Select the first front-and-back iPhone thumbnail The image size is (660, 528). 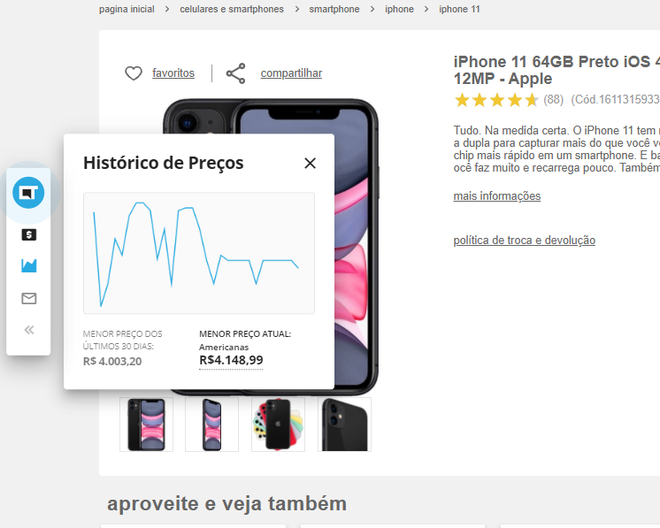point(146,424)
